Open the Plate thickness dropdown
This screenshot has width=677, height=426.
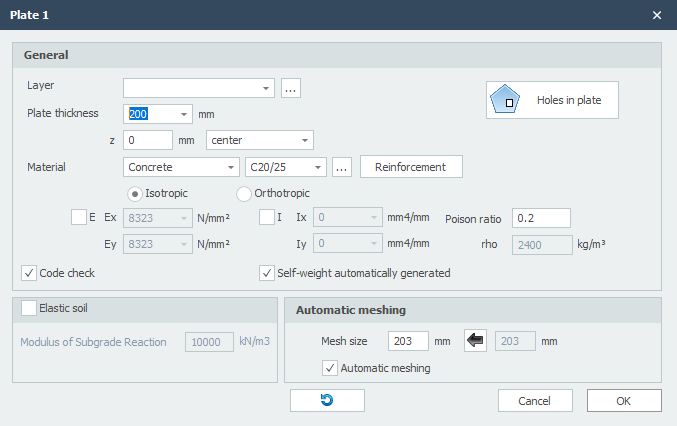pos(184,114)
